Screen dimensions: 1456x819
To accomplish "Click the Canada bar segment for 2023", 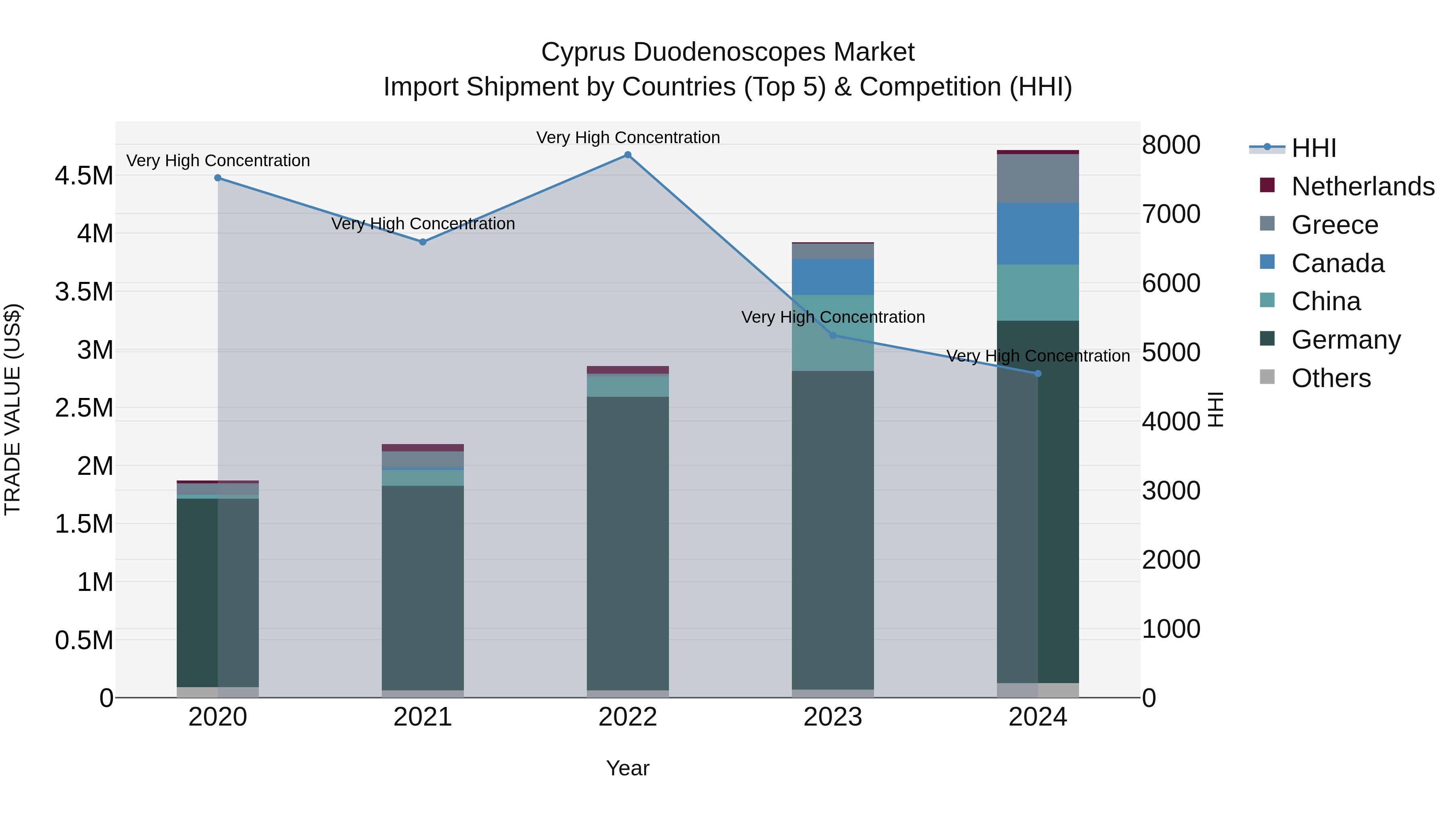I will click(x=833, y=277).
